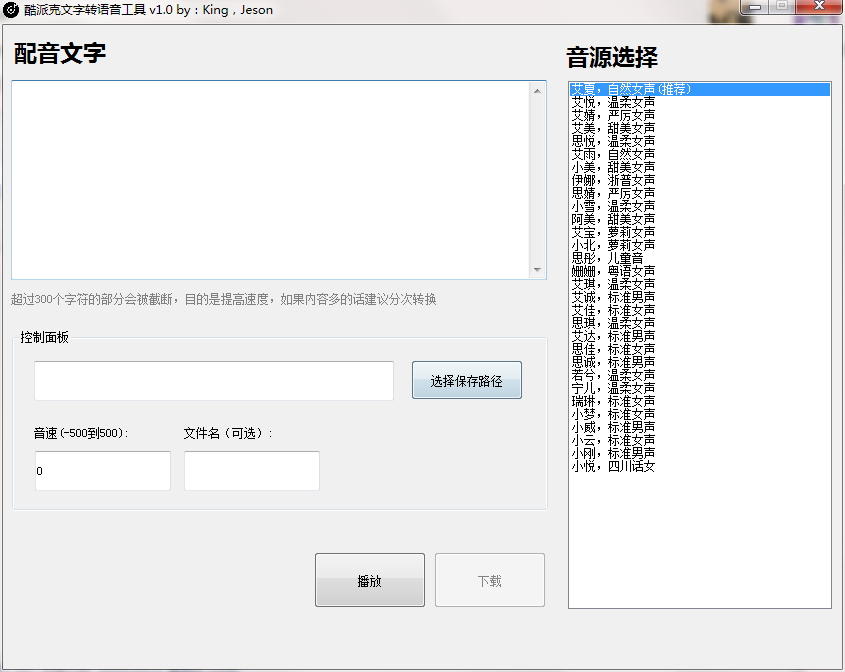Click the text area scrollbar down arrow
The height and width of the screenshot is (672, 845).
click(x=537, y=270)
